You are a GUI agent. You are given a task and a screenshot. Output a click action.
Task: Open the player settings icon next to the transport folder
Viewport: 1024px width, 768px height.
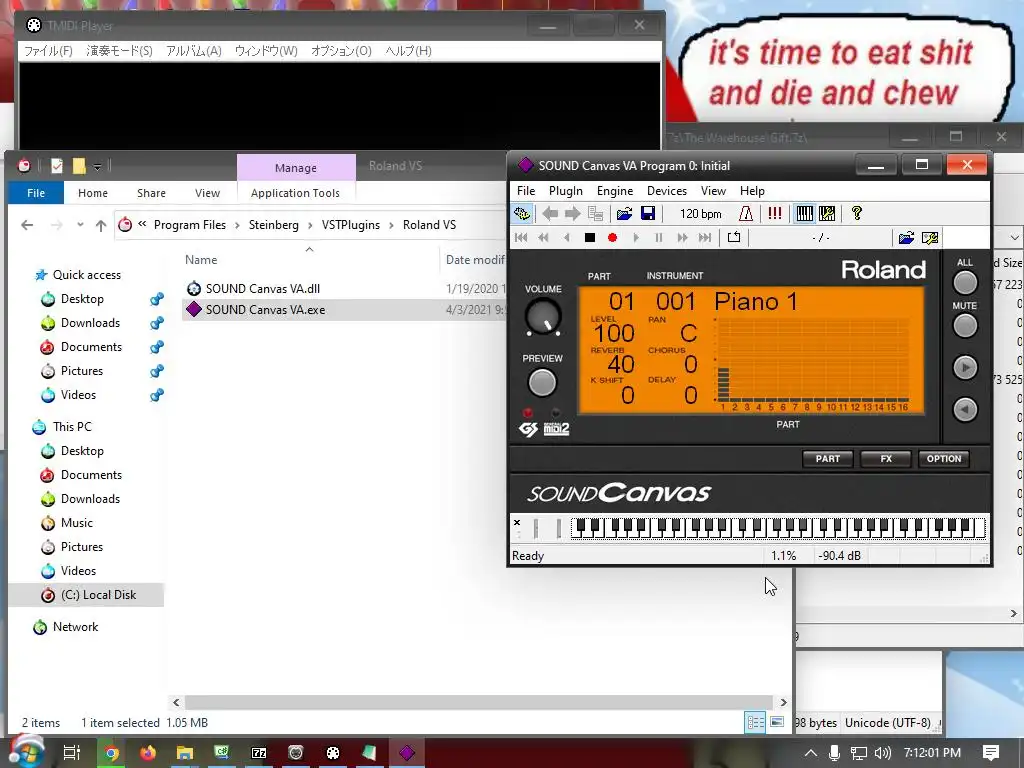pos(930,238)
